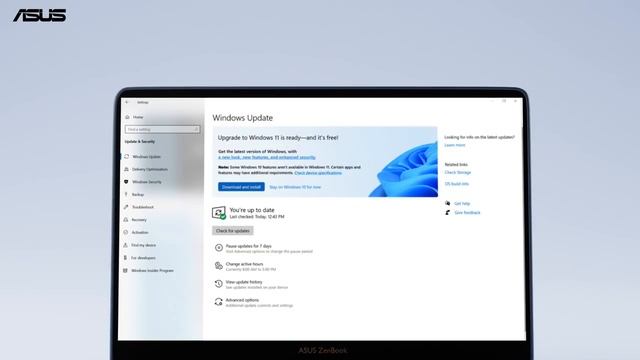
Task: Choose Stay on Windows 10 for now
Action: (295, 187)
